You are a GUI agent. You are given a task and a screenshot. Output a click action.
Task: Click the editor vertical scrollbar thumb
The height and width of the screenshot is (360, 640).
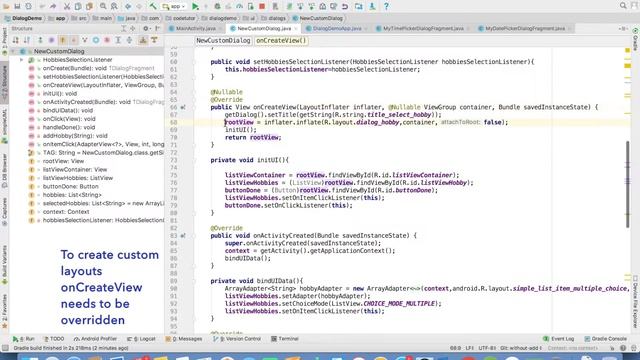[x=628, y=184]
